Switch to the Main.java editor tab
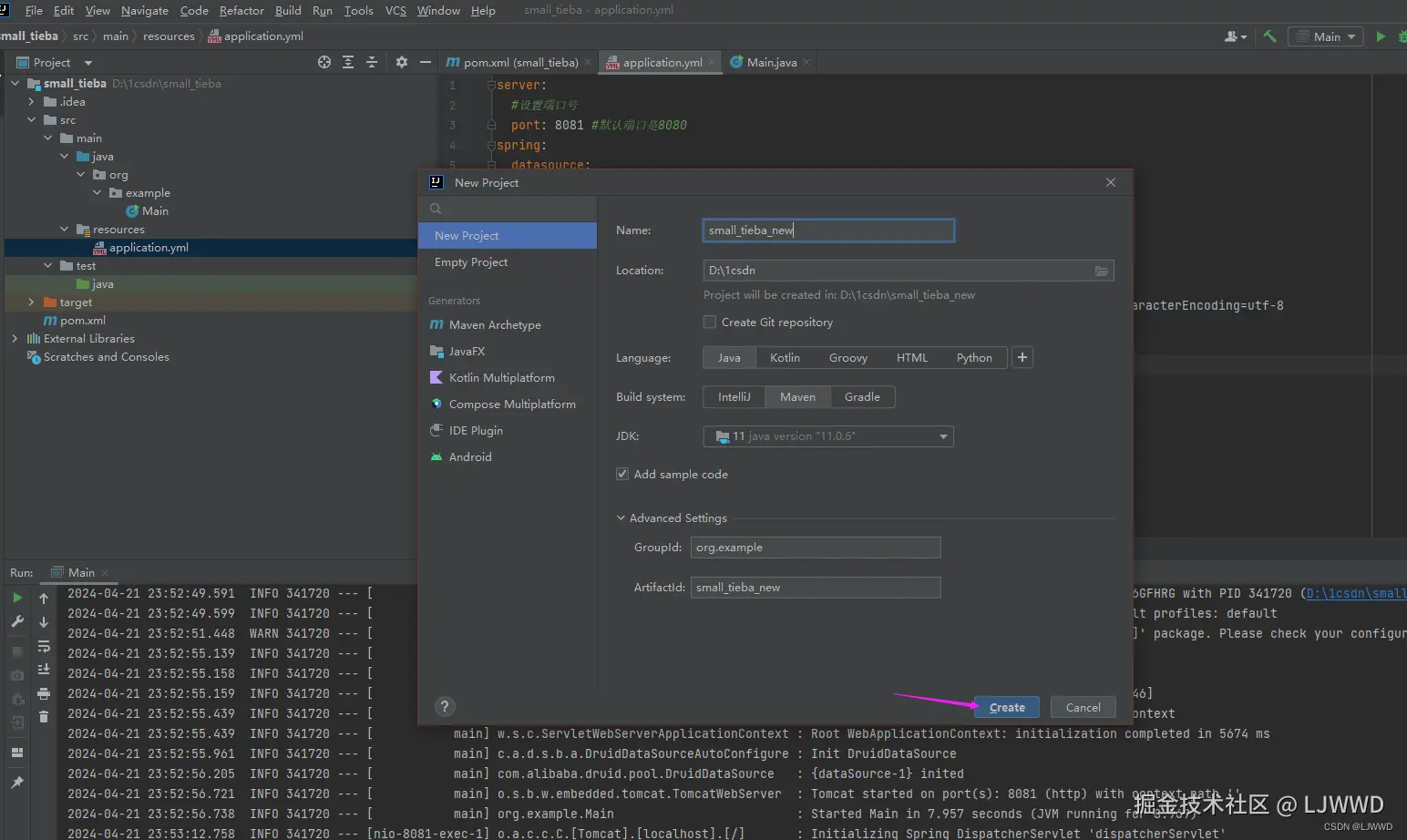The width and height of the screenshot is (1407, 840). [771, 63]
